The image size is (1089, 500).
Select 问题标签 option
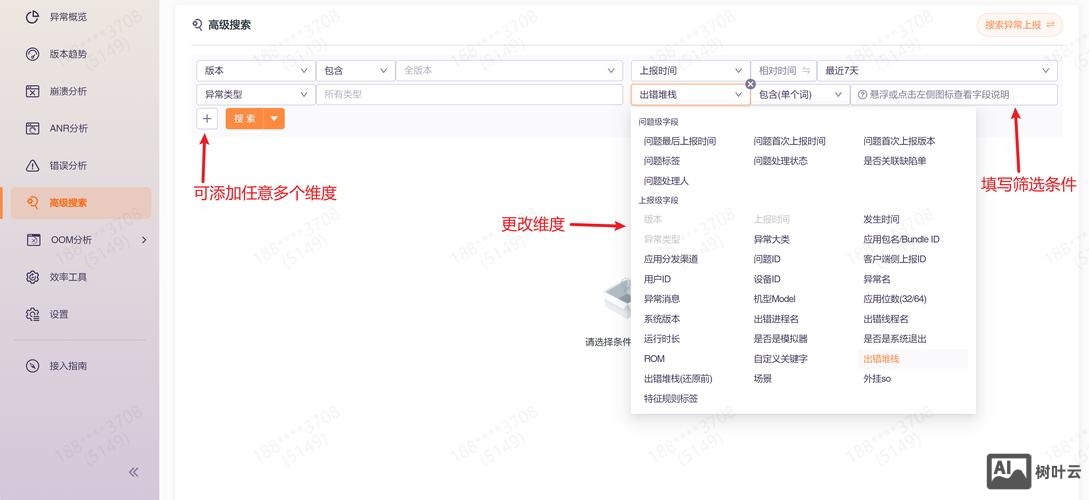pyautogui.click(x=661, y=161)
